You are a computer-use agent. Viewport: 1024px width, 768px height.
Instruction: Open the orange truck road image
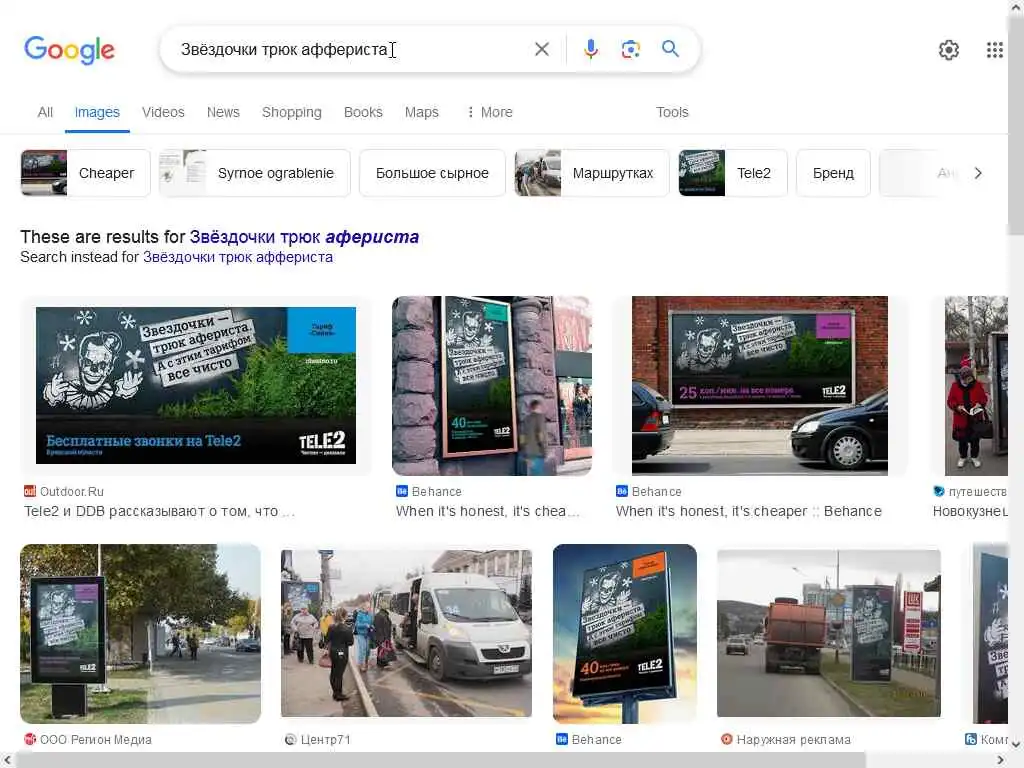(829, 633)
